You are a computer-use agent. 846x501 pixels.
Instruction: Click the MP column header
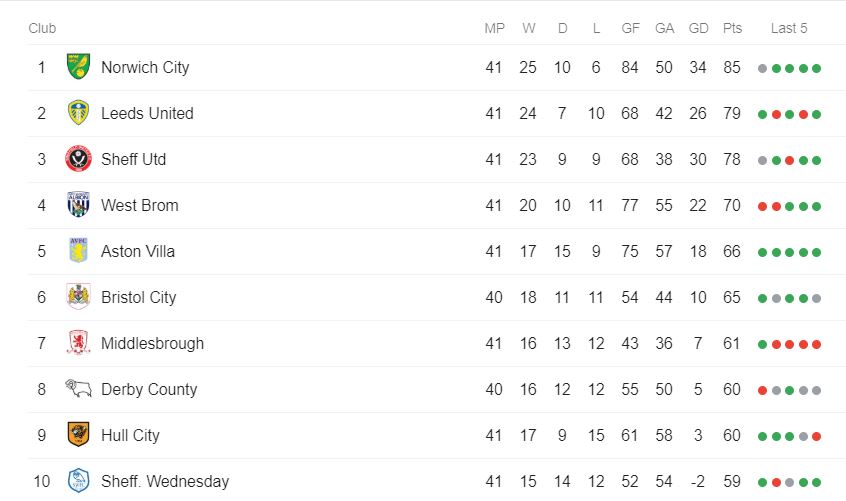pyautogui.click(x=494, y=28)
